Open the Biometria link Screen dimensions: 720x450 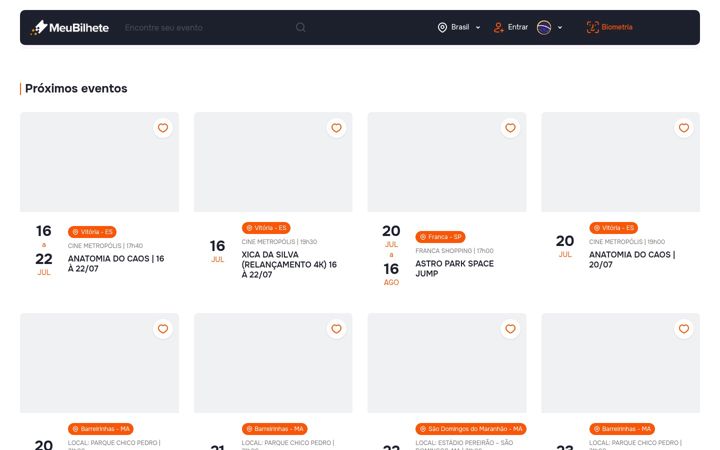[x=610, y=28]
